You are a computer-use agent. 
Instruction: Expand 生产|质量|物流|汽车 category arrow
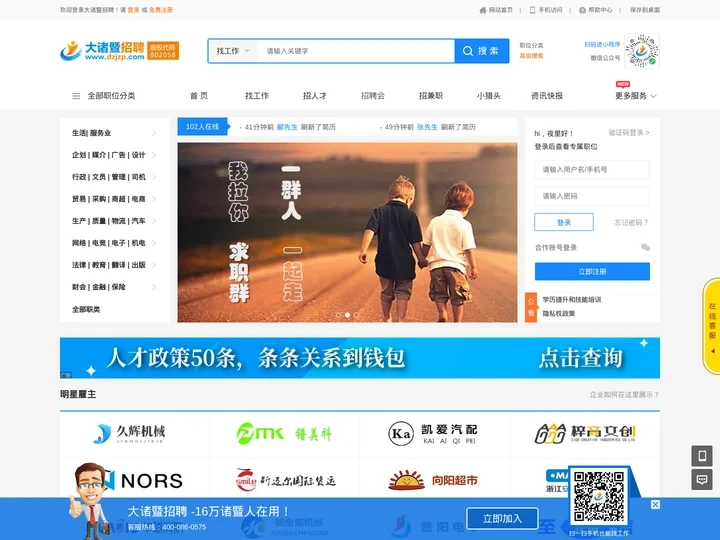coord(154,221)
